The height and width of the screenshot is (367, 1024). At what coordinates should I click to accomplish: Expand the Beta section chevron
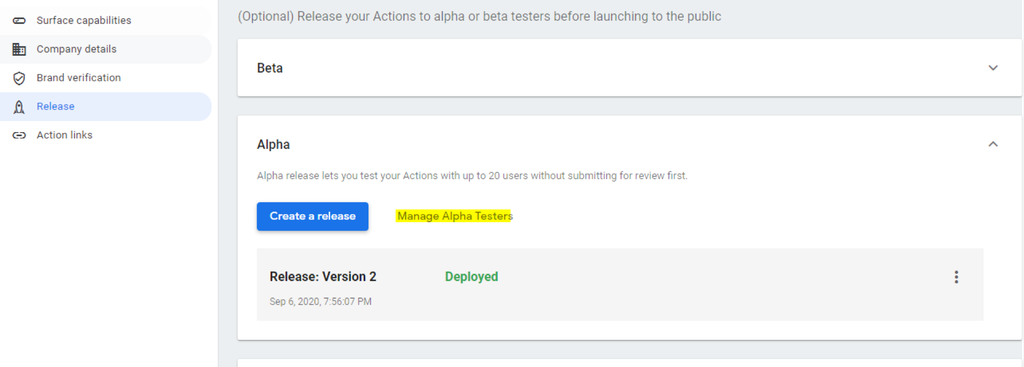click(x=993, y=68)
